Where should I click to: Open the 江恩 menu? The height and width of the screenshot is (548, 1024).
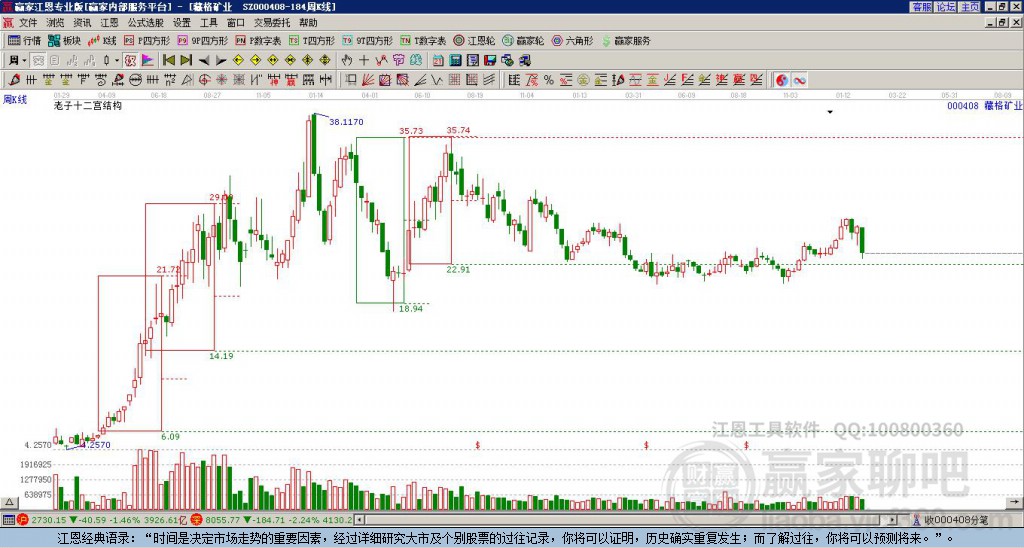110,23
